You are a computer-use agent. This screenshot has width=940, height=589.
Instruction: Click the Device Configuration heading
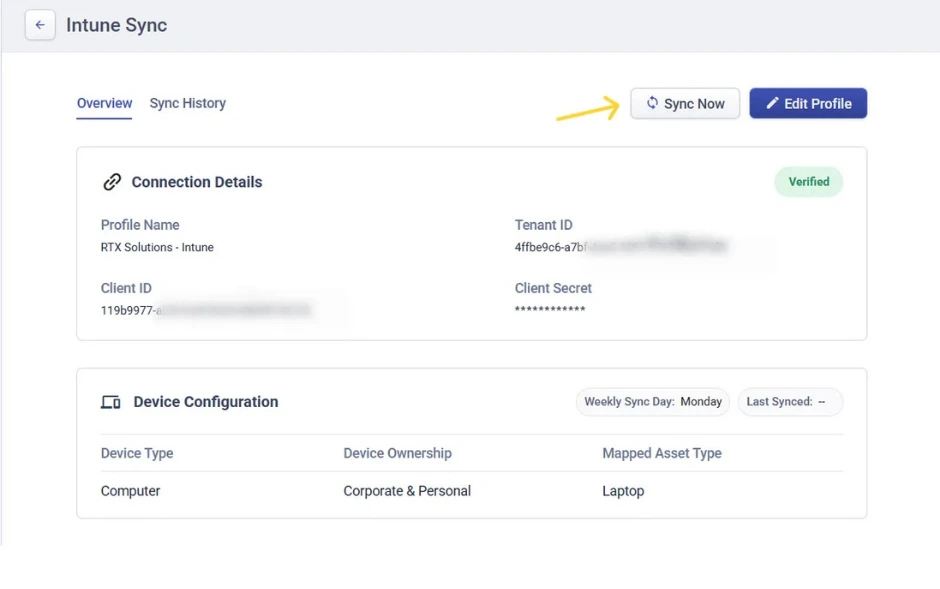(206, 401)
